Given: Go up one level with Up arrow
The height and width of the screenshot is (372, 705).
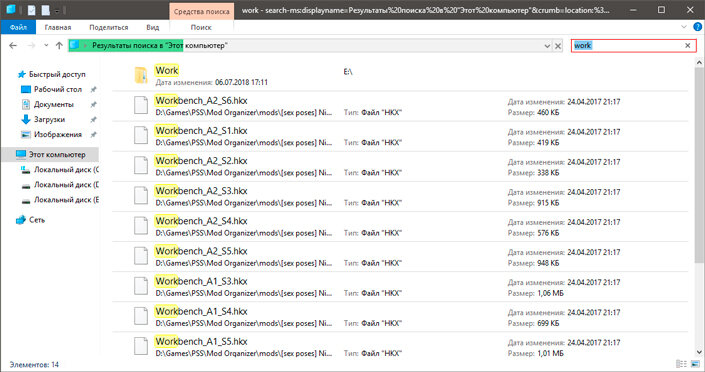Looking at the screenshot, I should click(x=59, y=45).
